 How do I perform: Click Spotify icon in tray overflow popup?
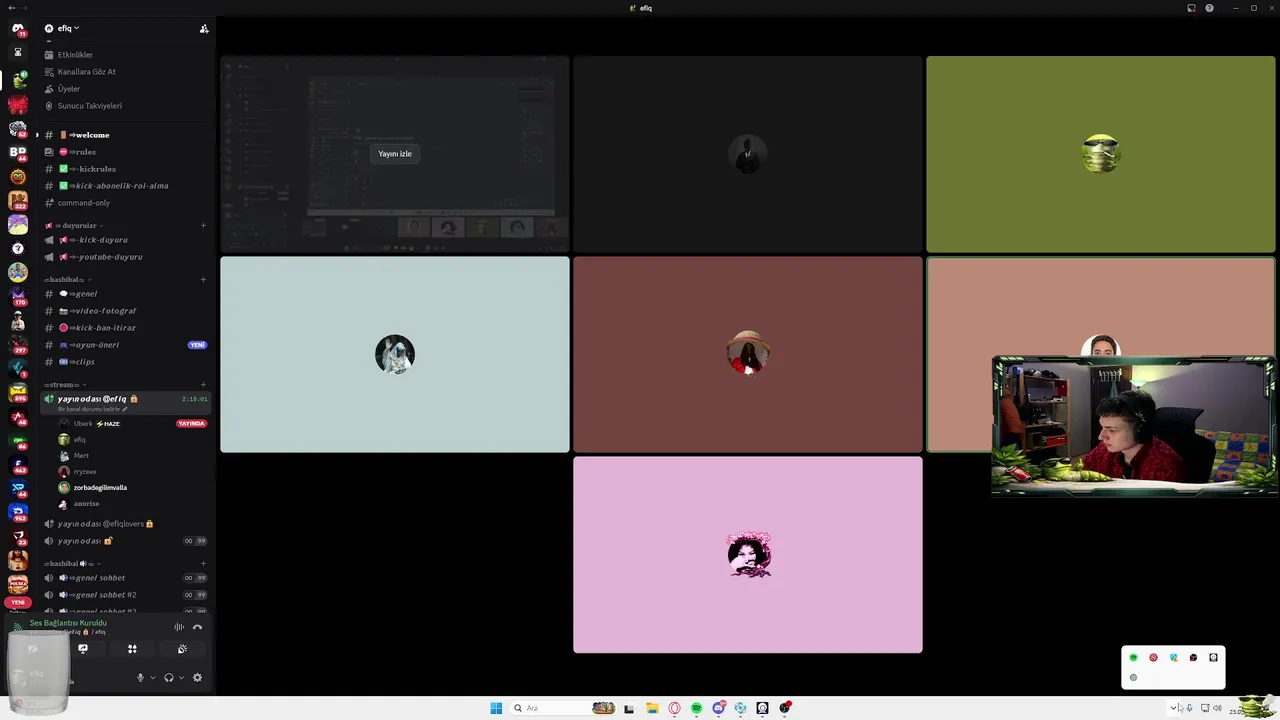tap(1133, 658)
